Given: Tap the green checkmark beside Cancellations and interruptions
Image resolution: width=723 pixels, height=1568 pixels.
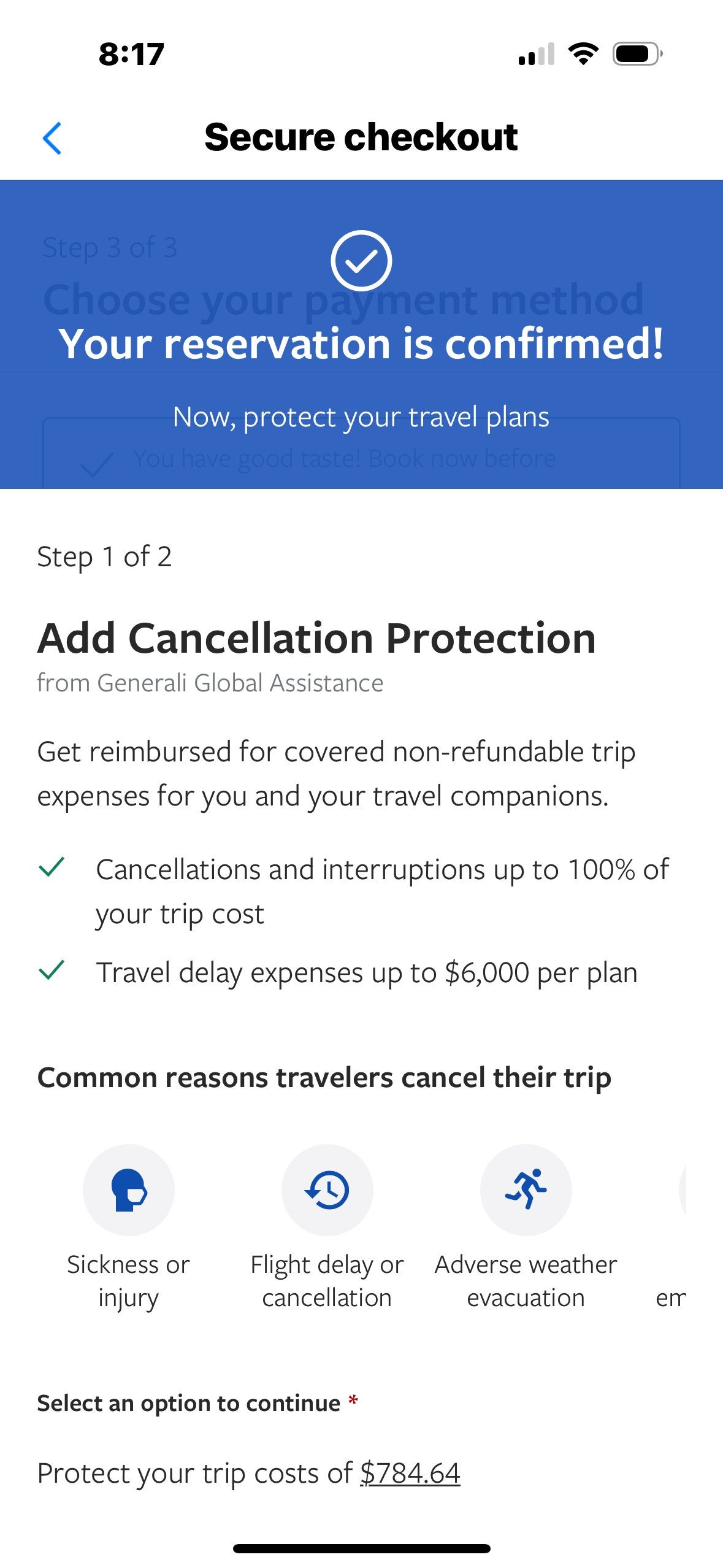Looking at the screenshot, I should click(x=52, y=867).
